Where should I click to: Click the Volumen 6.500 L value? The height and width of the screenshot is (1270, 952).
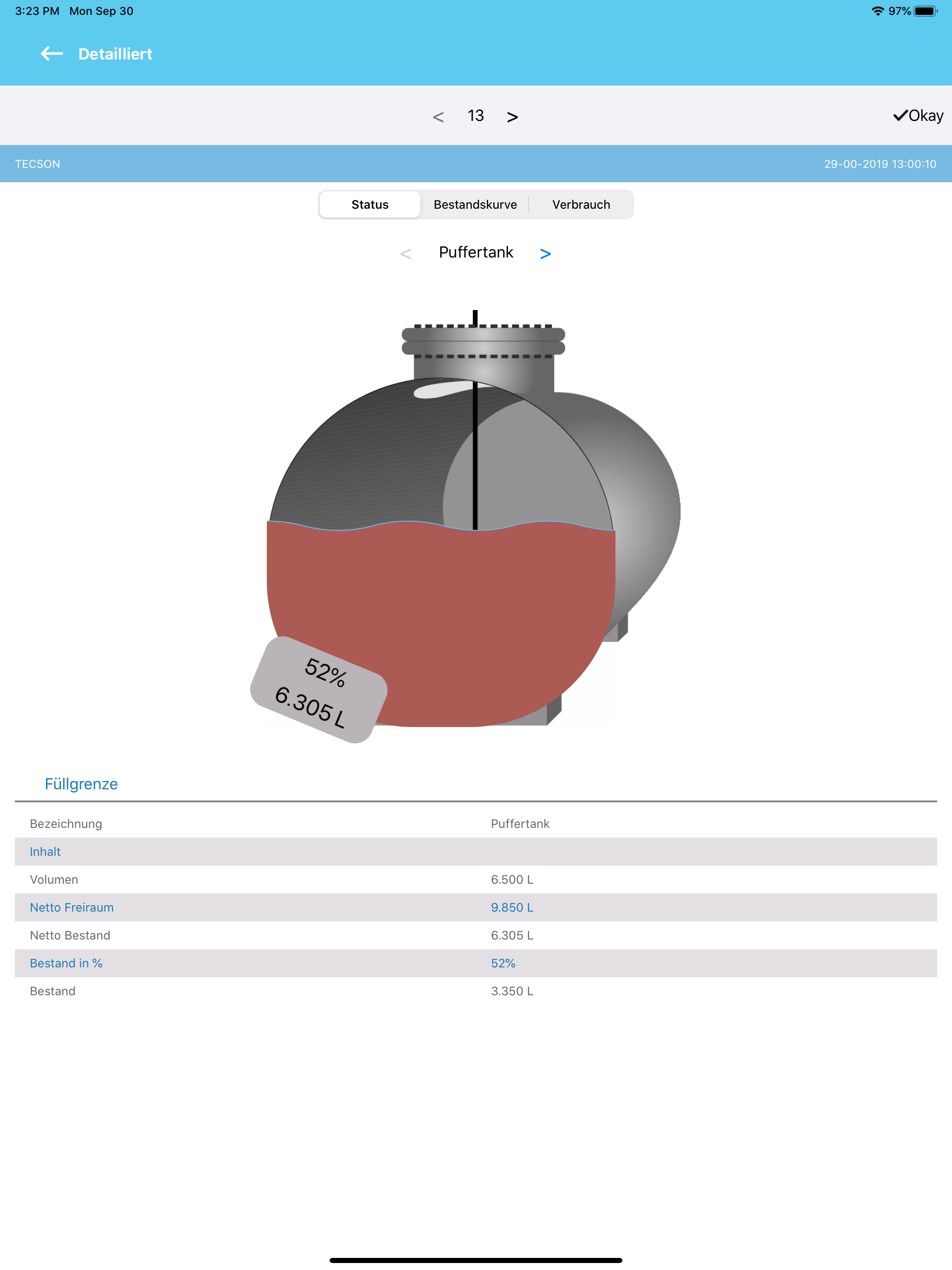click(x=512, y=880)
